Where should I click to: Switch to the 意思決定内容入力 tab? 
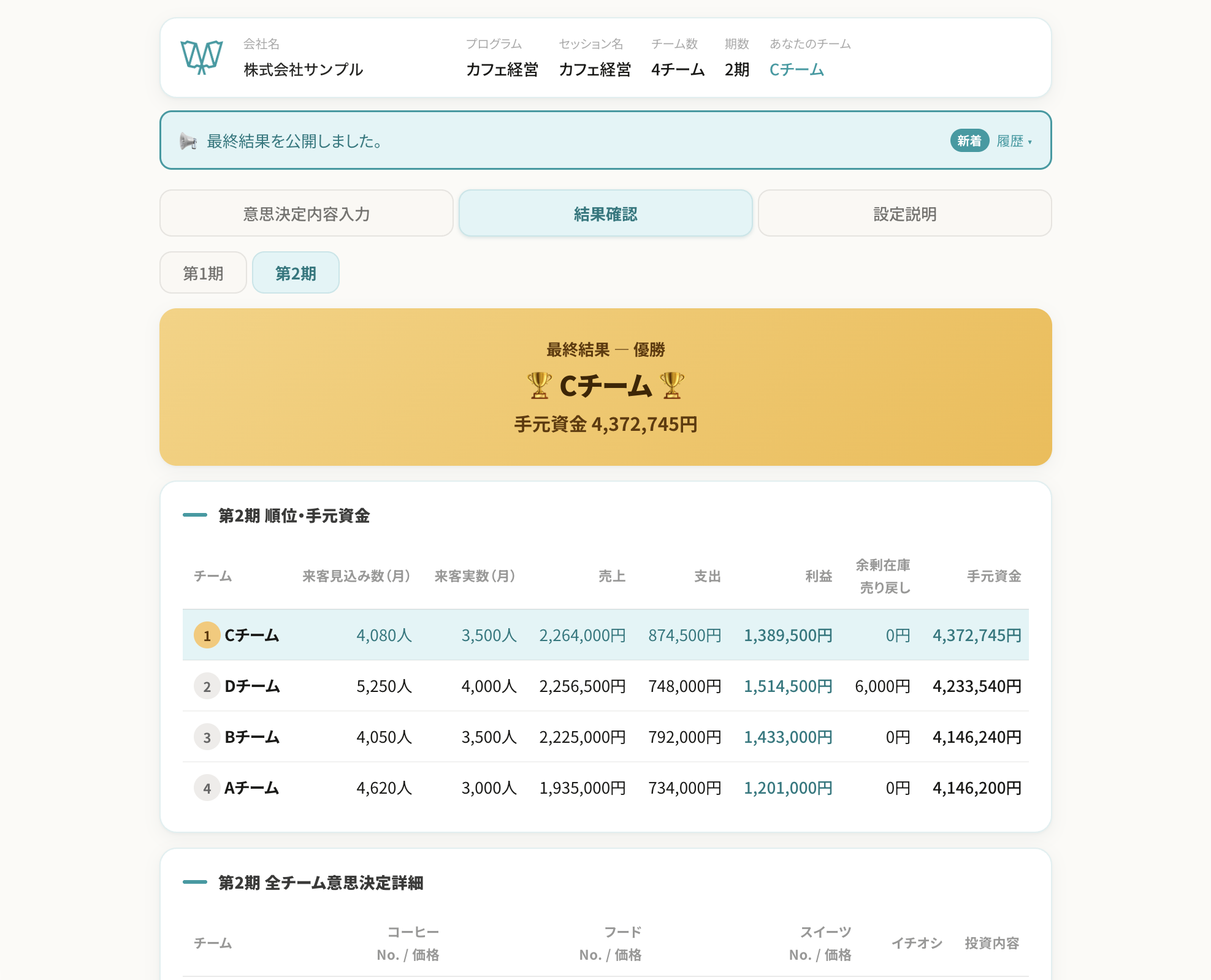pyautogui.click(x=307, y=213)
